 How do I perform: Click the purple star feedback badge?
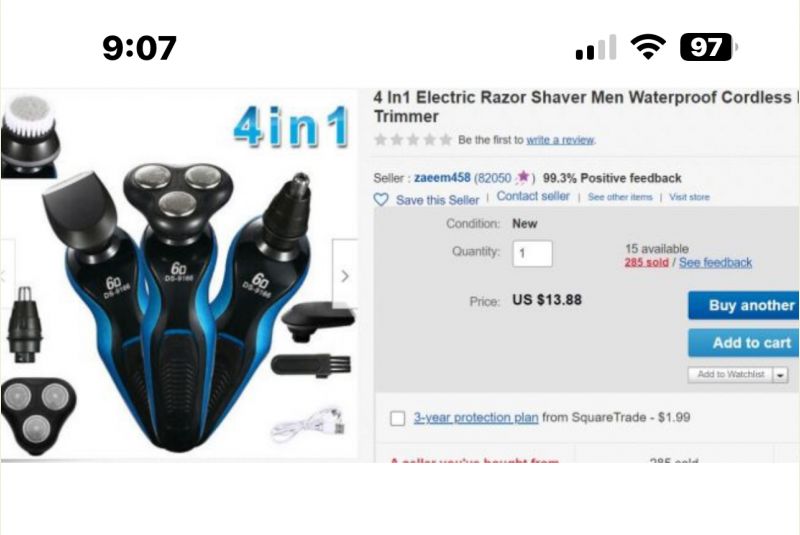click(523, 177)
